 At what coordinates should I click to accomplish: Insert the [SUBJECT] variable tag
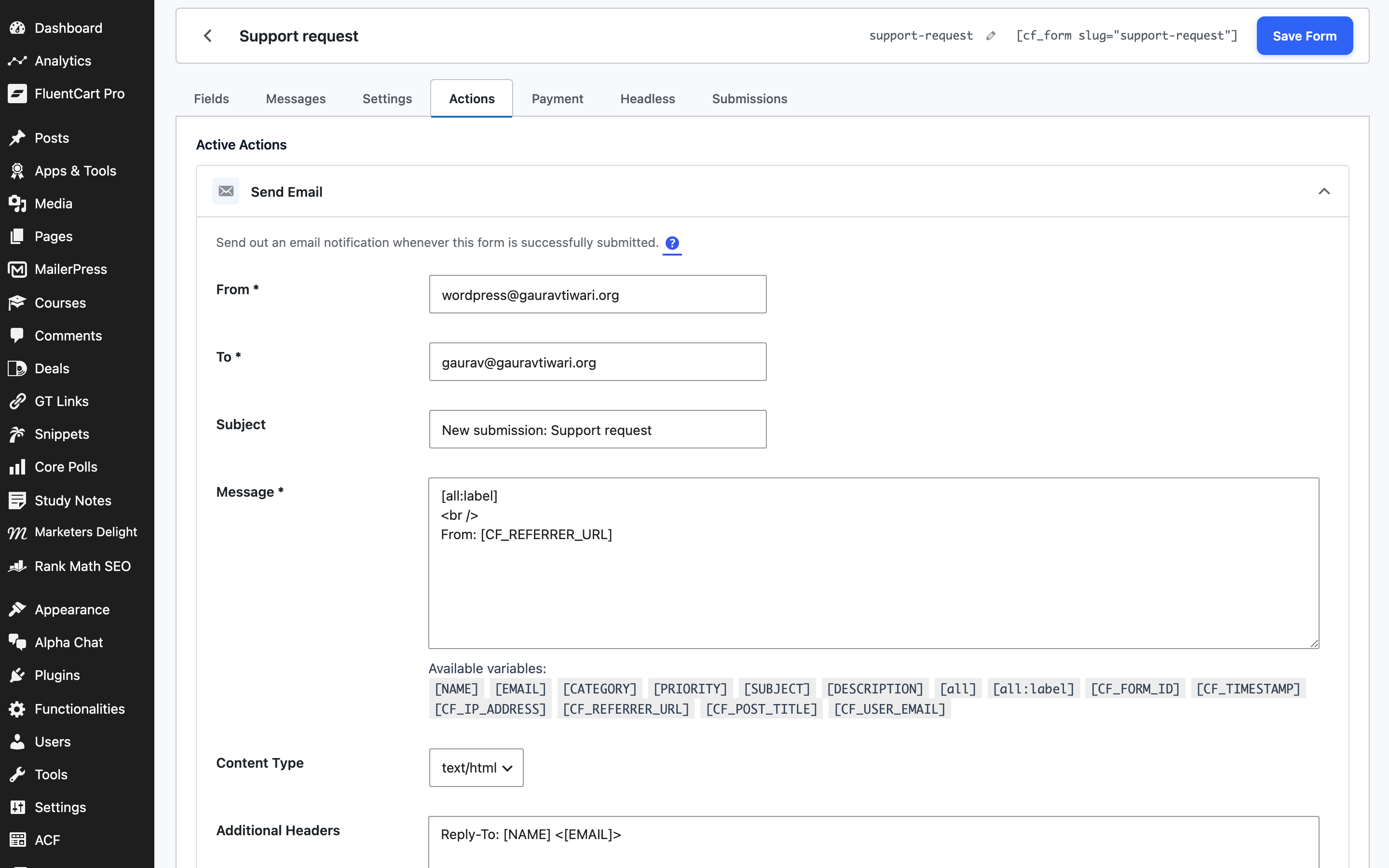(x=776, y=688)
